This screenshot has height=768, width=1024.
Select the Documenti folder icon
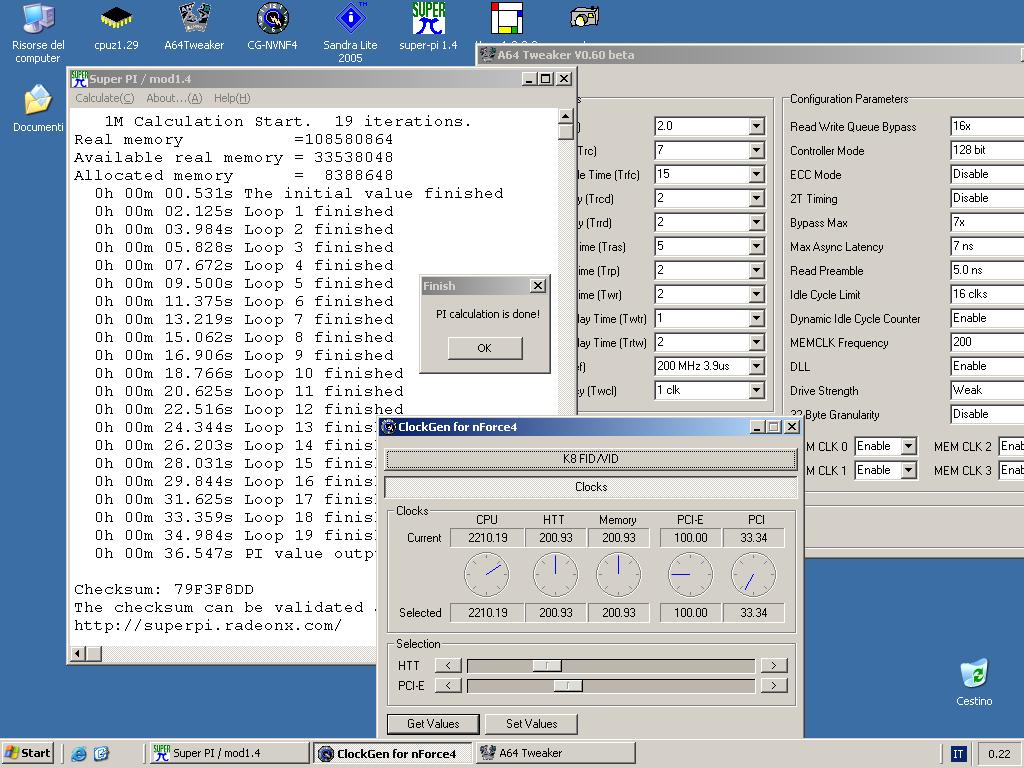tap(38, 108)
